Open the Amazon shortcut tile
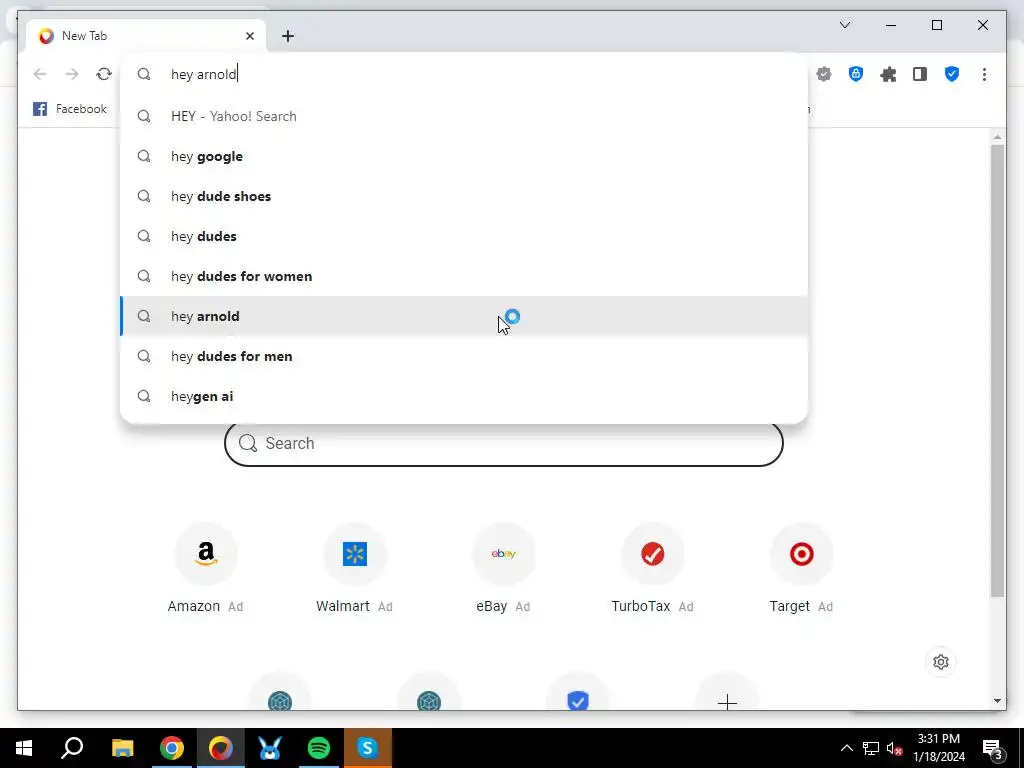 [x=206, y=569]
